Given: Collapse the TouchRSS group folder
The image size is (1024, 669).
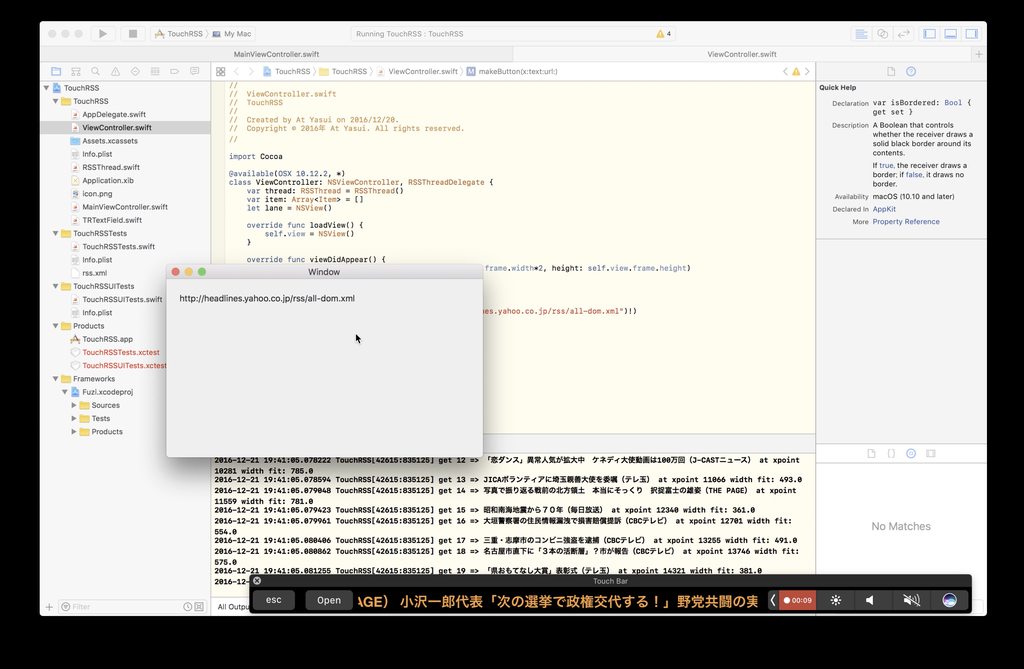Looking at the screenshot, I should click(56, 101).
